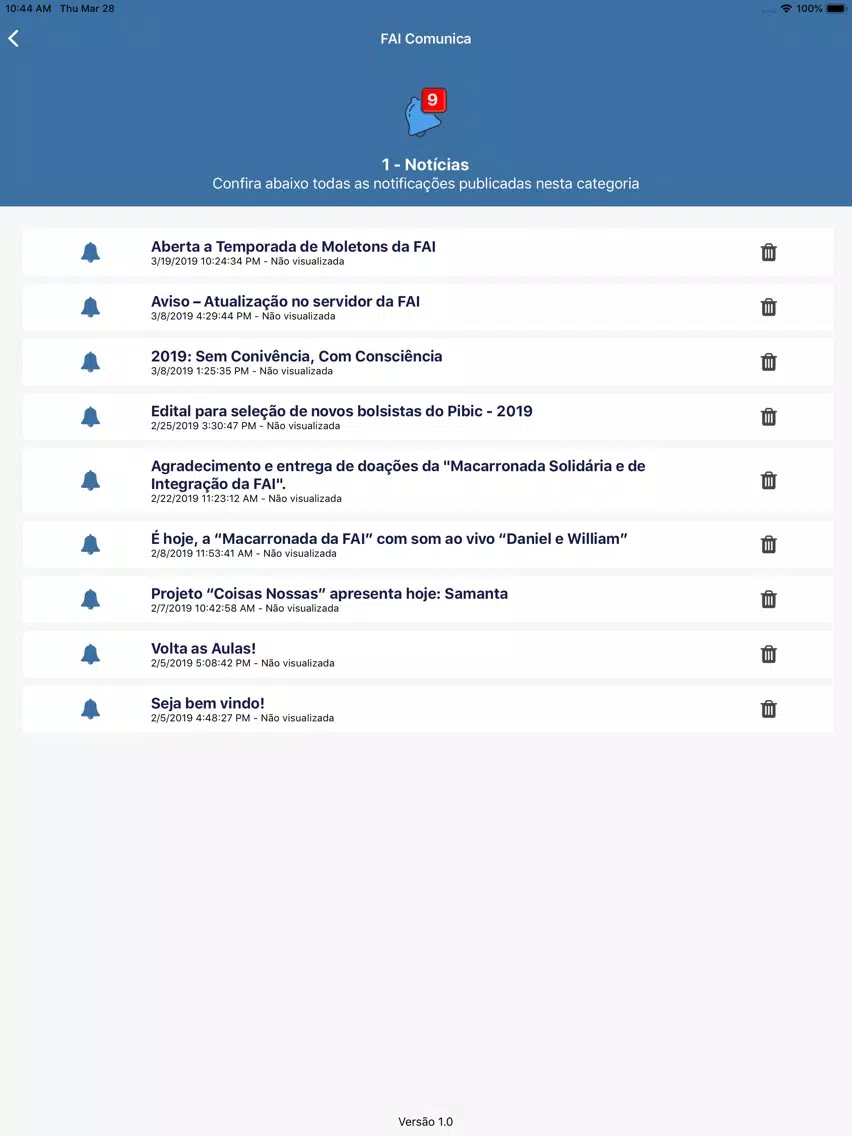
Task: Remove the 'Volta as Aulas!' notification
Action: point(768,655)
